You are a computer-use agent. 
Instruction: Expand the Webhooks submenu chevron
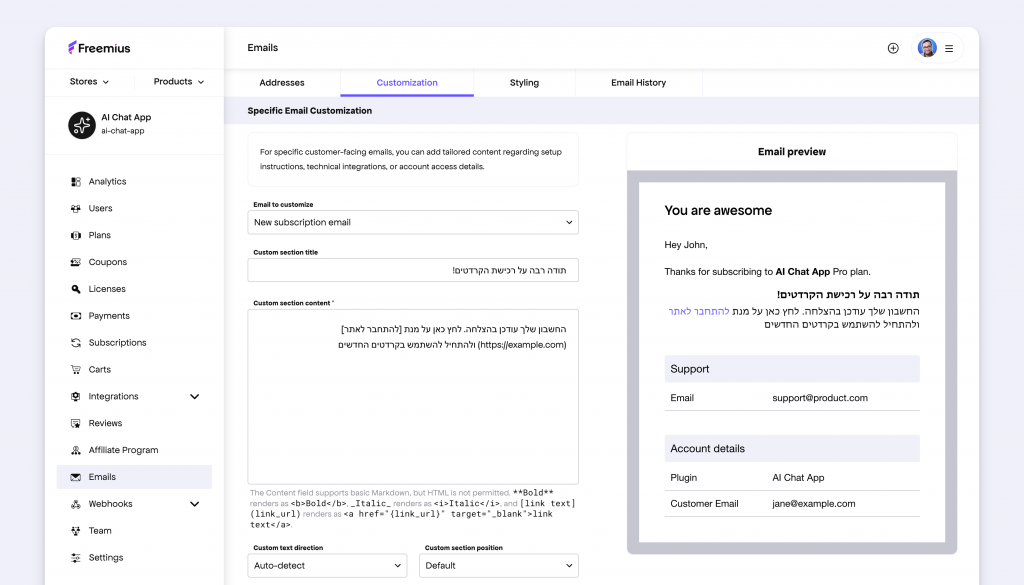pos(195,504)
